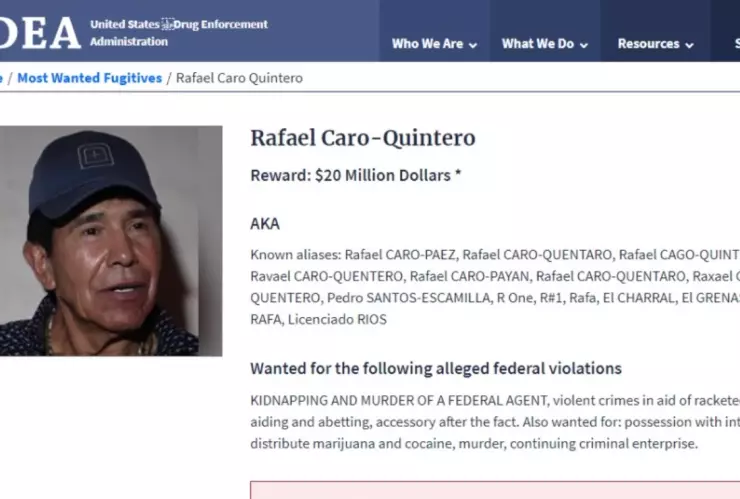Click the alleged federal violations heading
This screenshot has height=499, width=740.
[436, 368]
